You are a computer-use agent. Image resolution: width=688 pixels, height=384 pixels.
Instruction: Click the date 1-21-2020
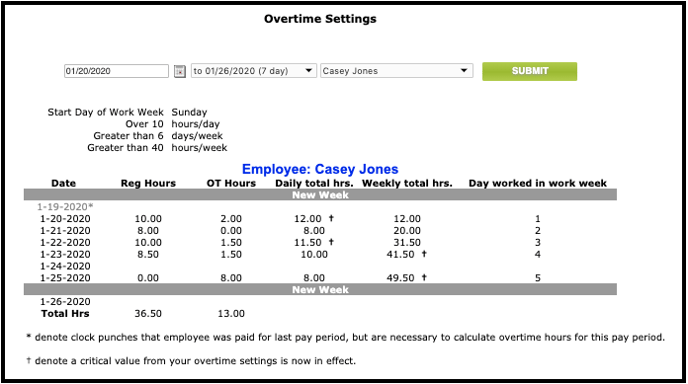pos(65,230)
